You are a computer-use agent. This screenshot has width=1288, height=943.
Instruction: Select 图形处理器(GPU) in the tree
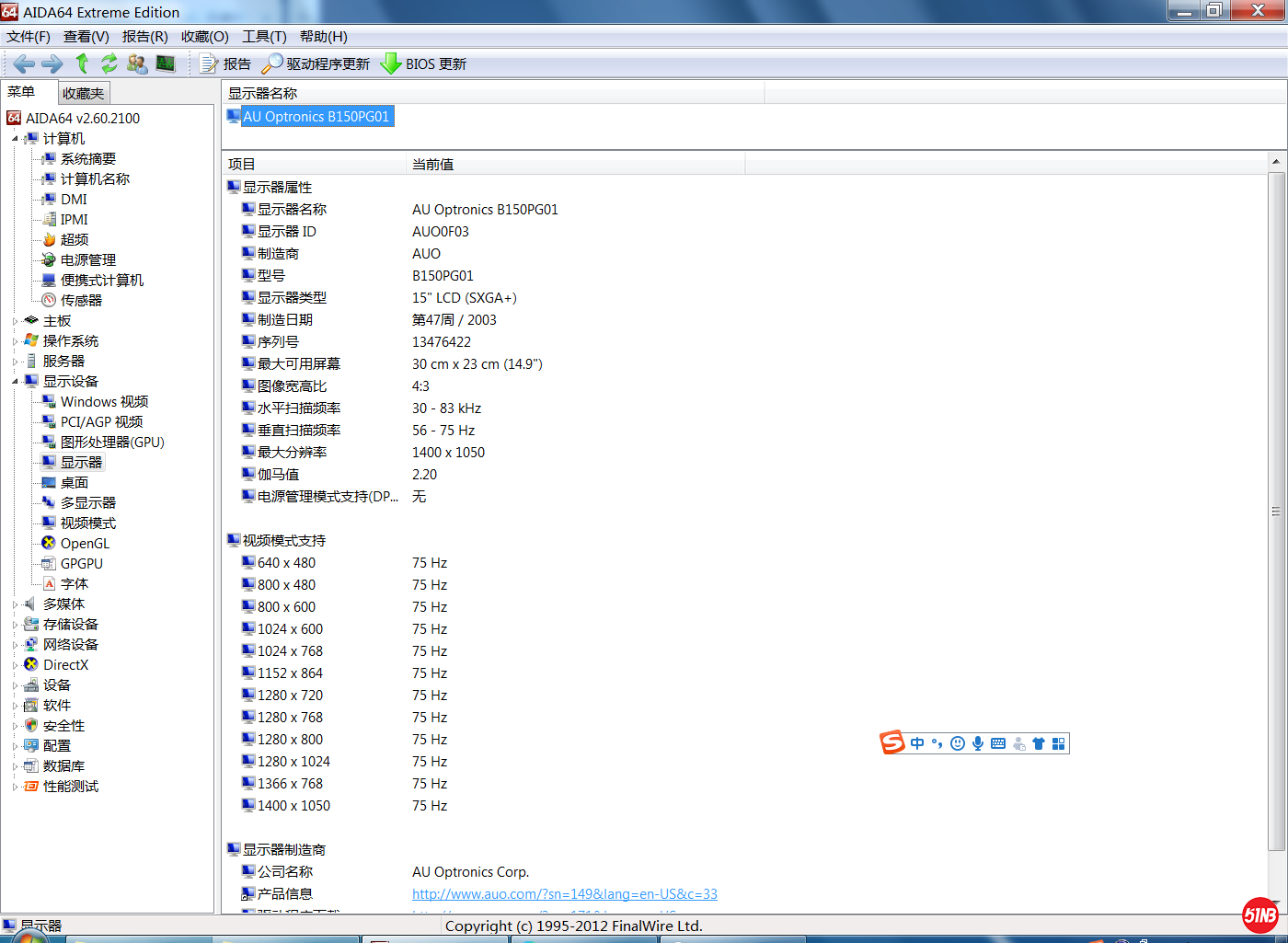[112, 443]
